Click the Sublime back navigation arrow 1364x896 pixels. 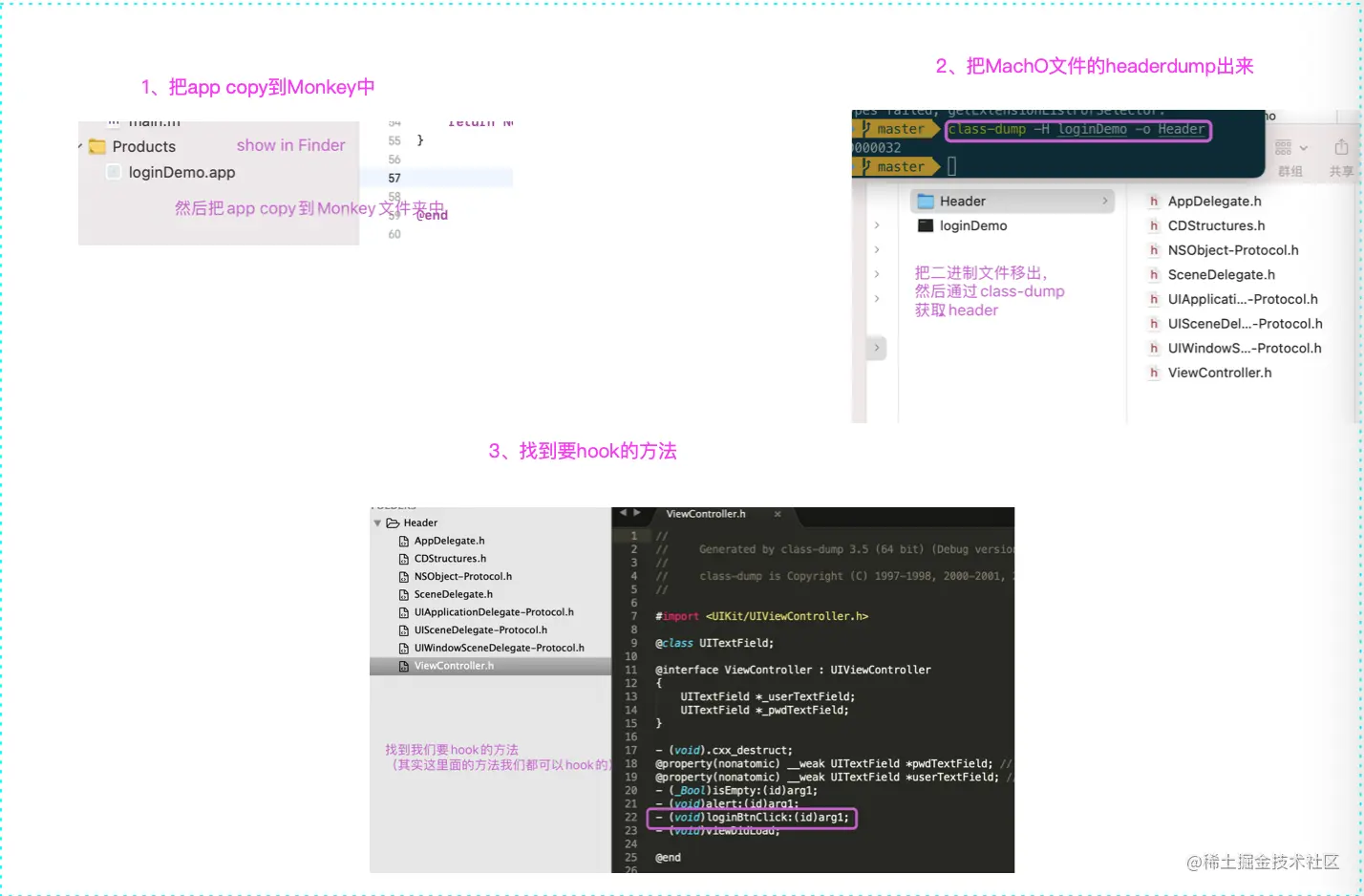623,513
